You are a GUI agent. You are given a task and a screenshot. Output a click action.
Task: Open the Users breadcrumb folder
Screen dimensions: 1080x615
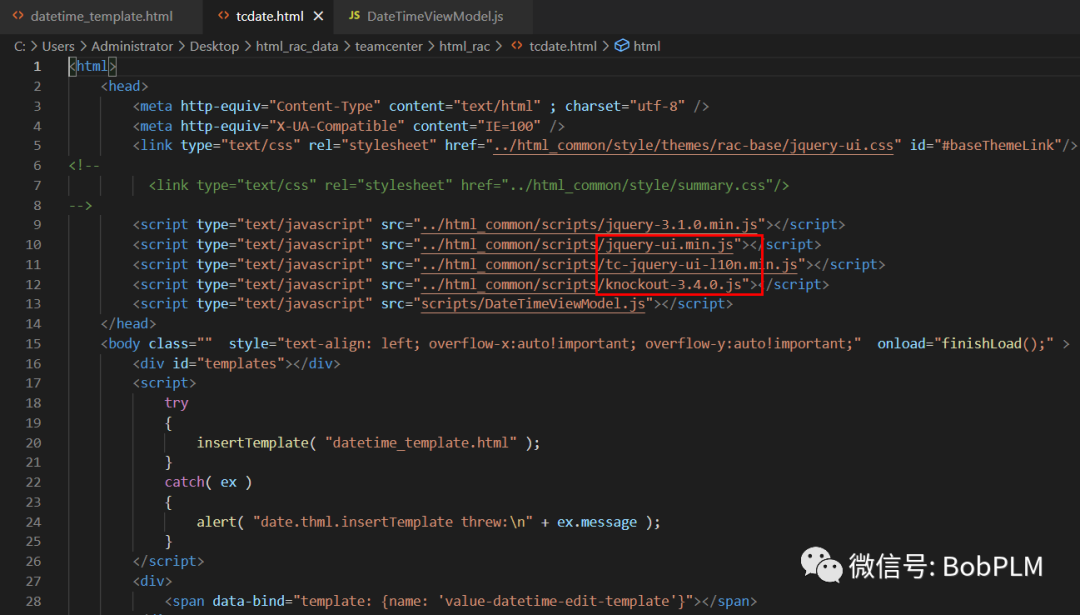(58, 46)
